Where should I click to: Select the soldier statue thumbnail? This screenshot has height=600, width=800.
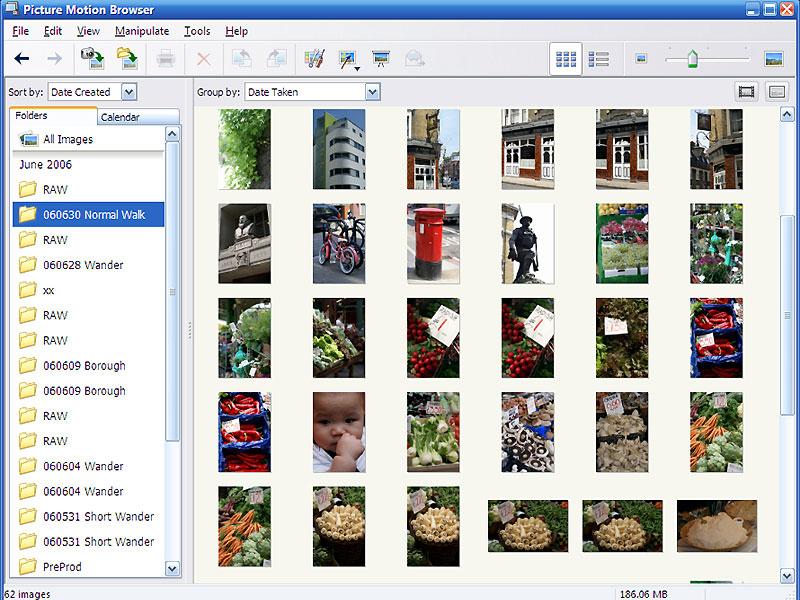point(528,243)
